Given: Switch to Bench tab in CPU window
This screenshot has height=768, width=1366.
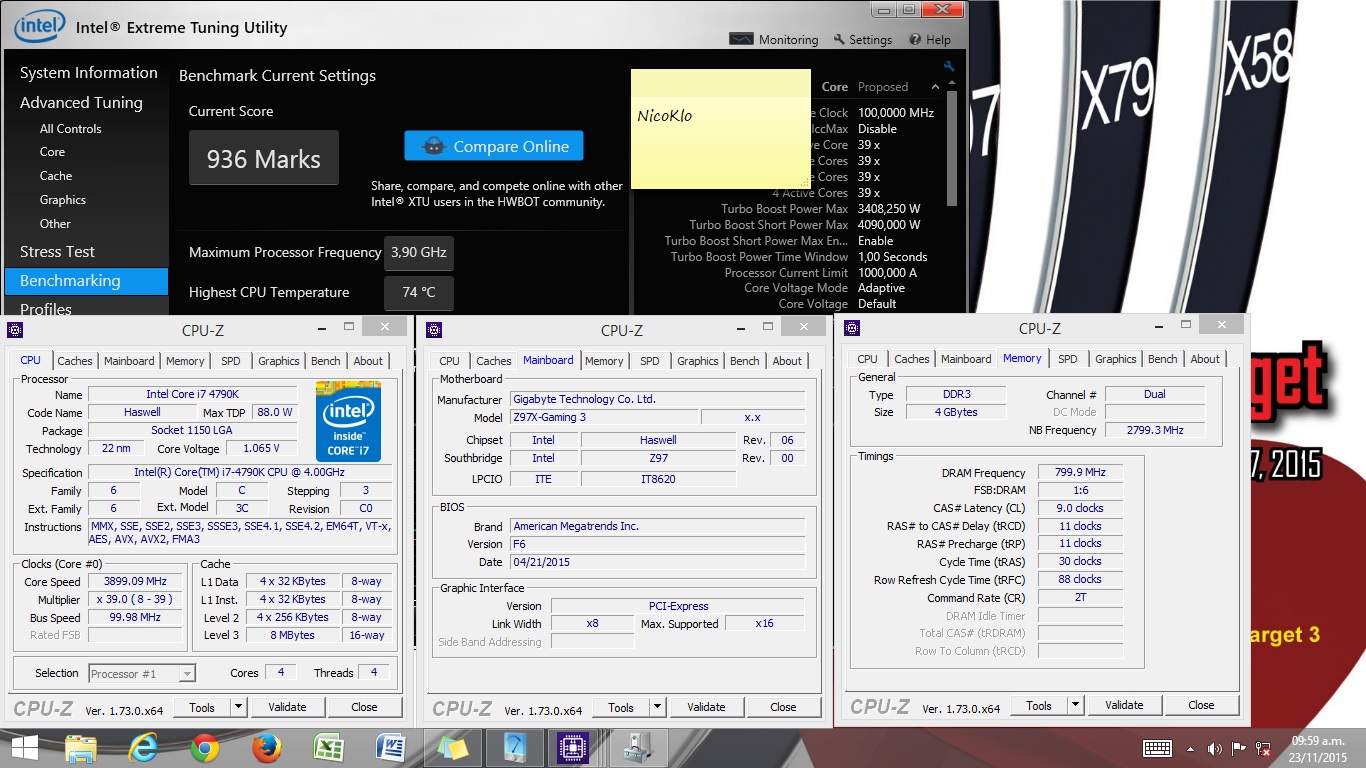Looking at the screenshot, I should point(325,361).
